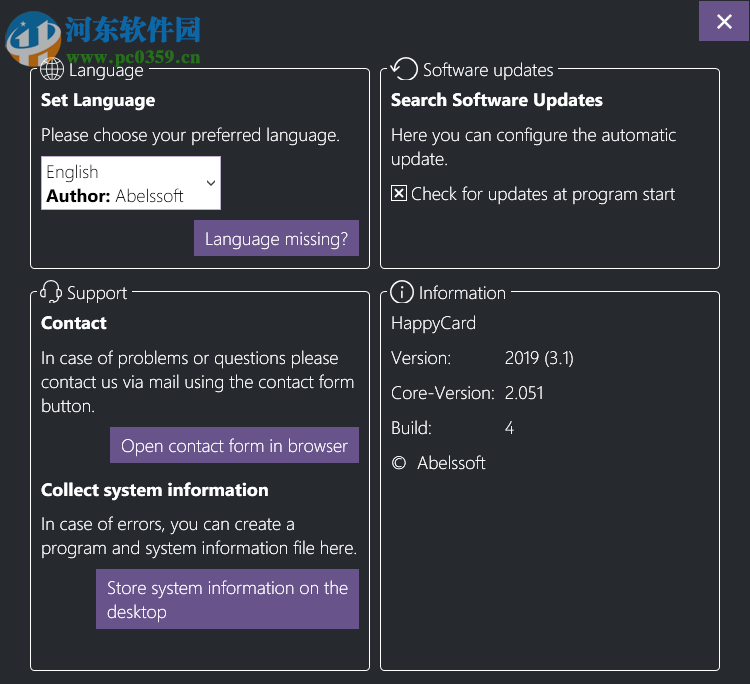Screen dimensions: 750x684
Task: Click the Collect system information heading
Action: 155,490
